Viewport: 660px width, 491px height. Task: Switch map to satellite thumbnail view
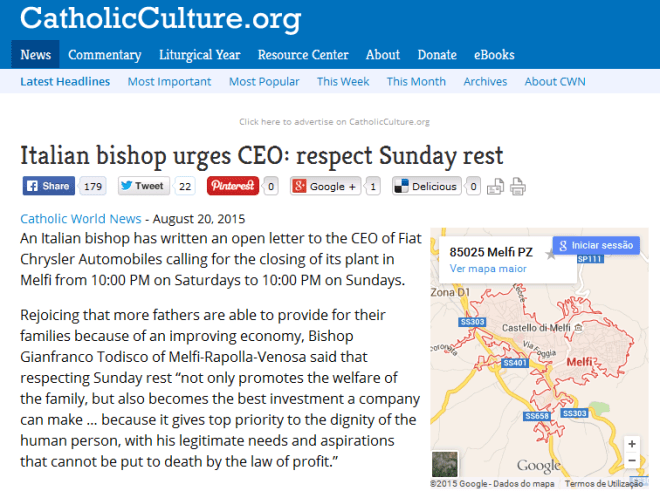click(x=445, y=464)
